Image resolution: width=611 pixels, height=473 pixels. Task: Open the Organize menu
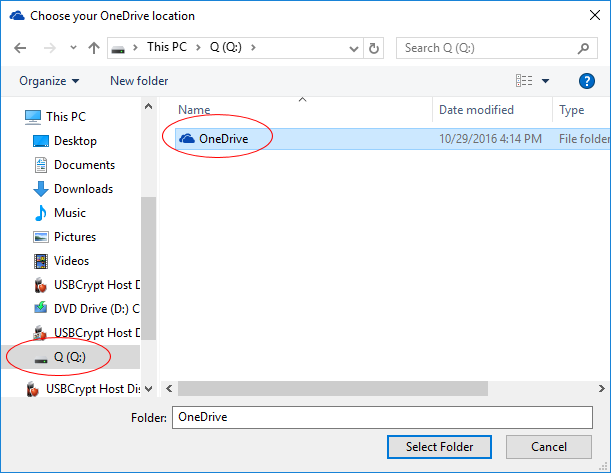point(49,81)
